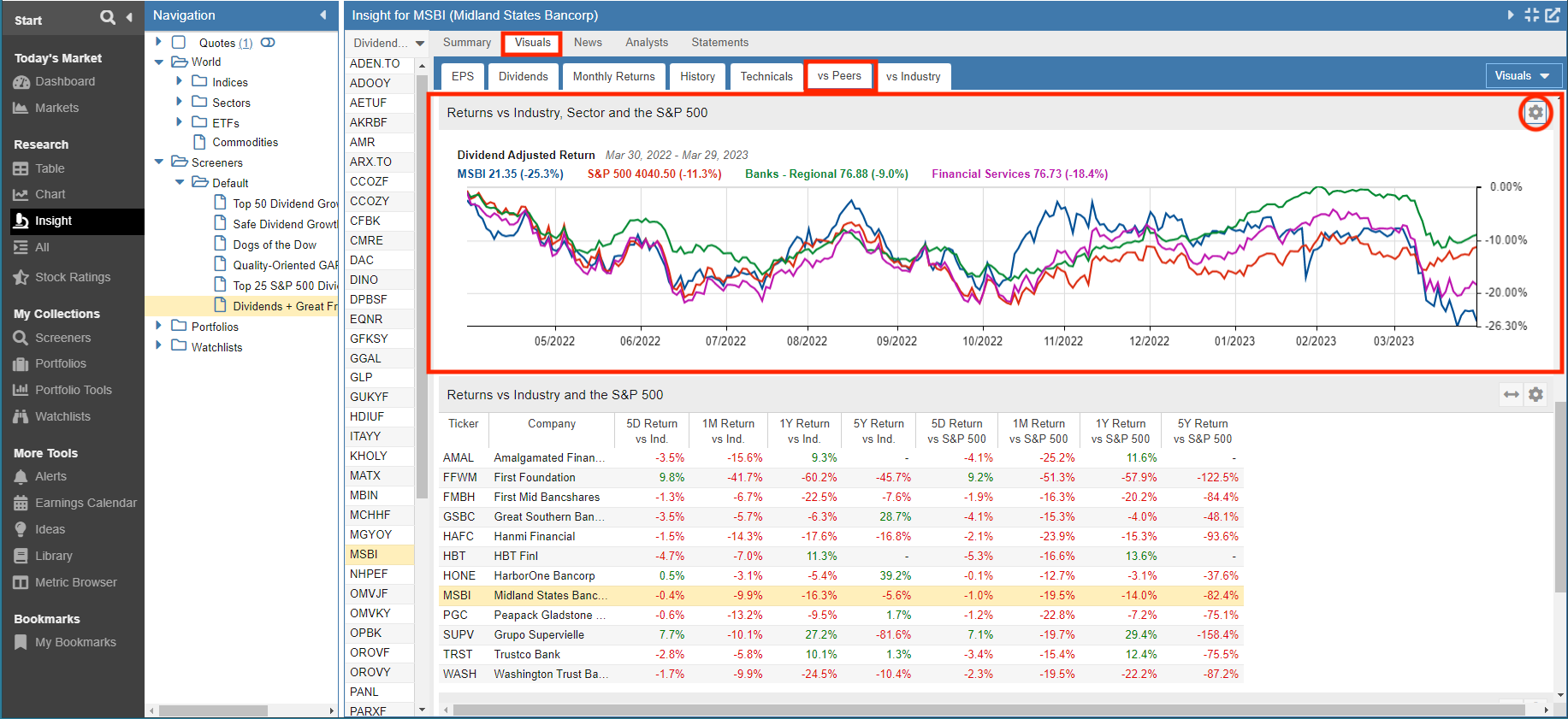Open Alerts under More Tools

50,476
